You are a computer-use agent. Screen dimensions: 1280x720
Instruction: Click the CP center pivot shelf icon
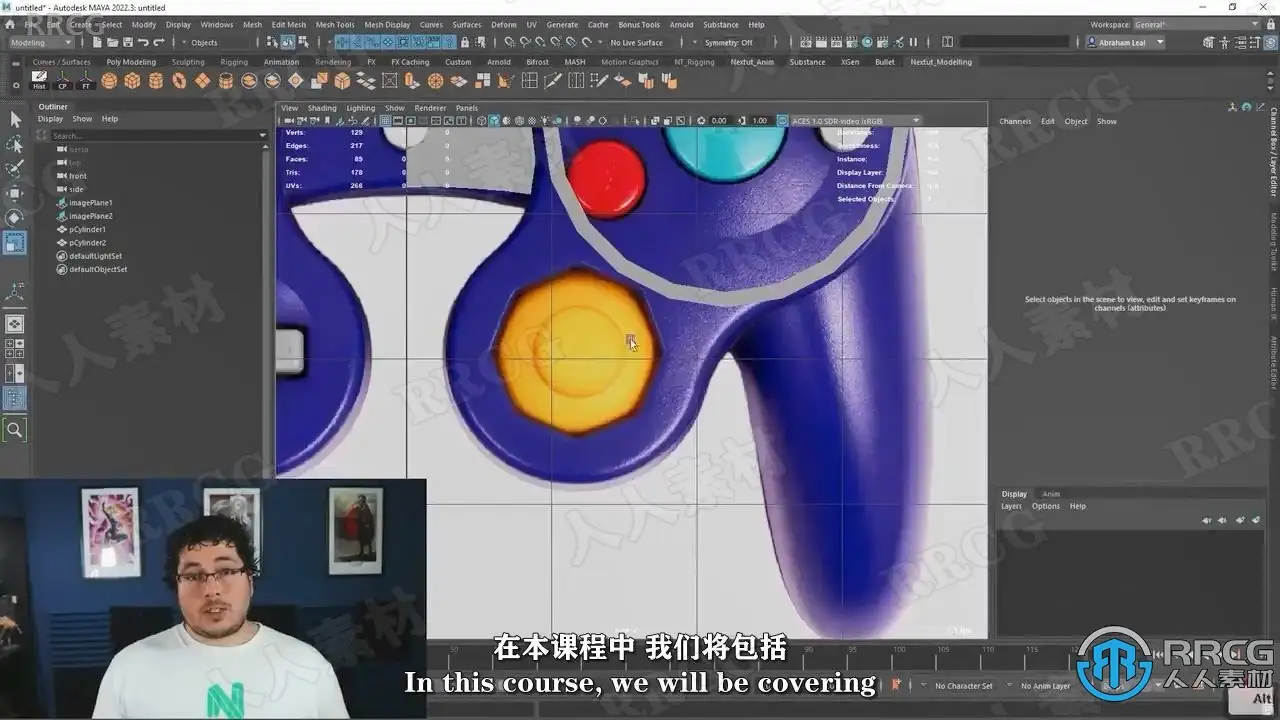tap(63, 80)
